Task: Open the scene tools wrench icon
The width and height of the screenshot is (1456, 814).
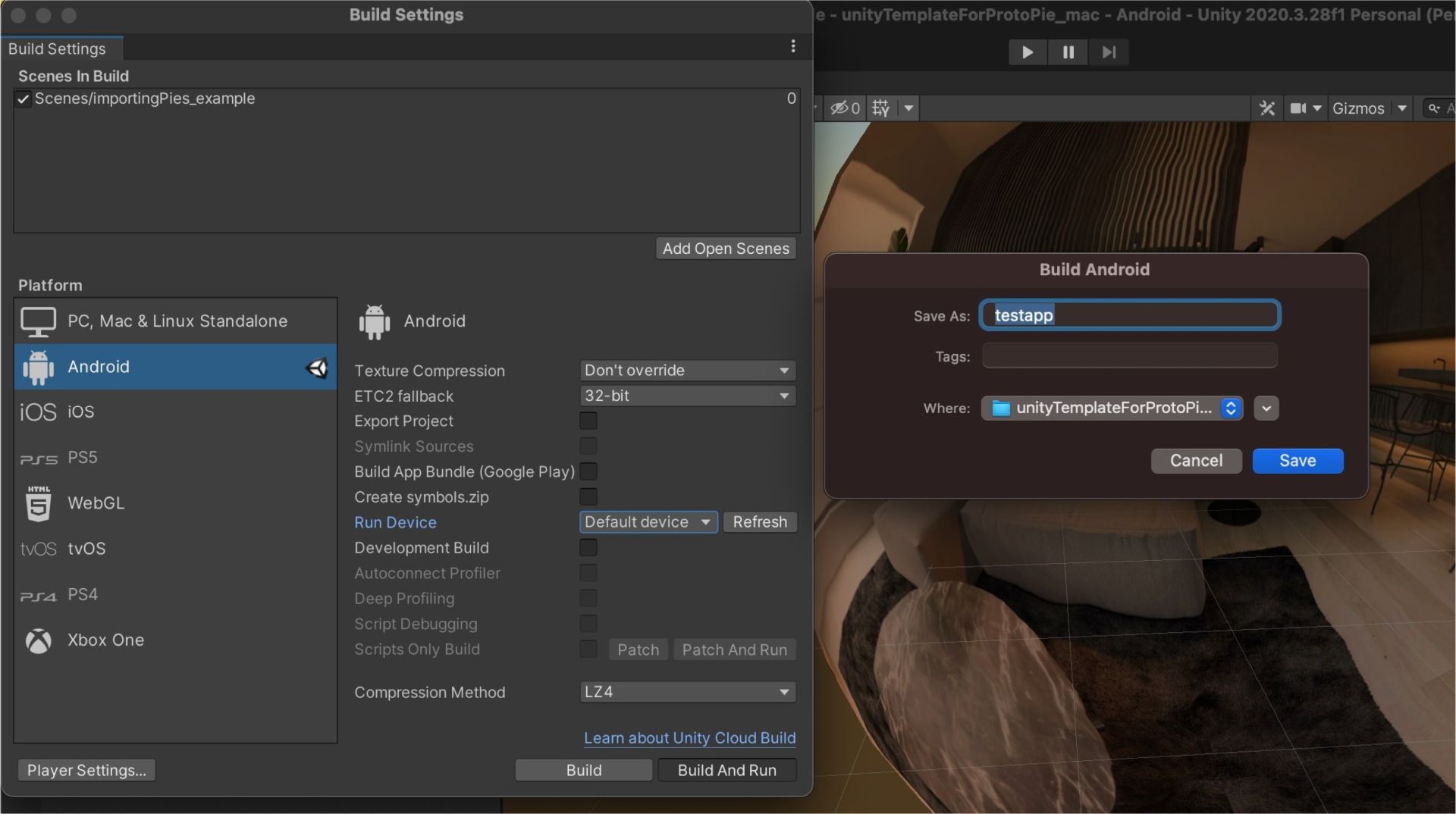Action: (1266, 108)
